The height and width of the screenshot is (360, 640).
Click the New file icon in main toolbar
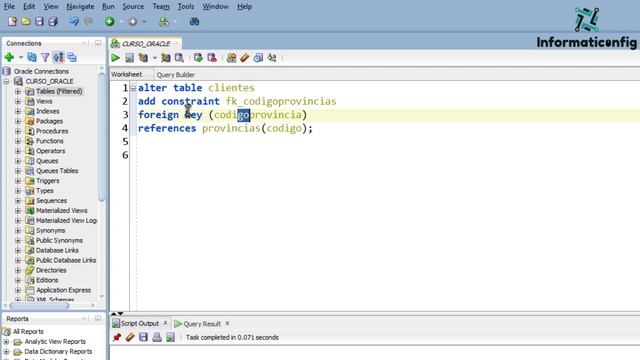pos(12,22)
